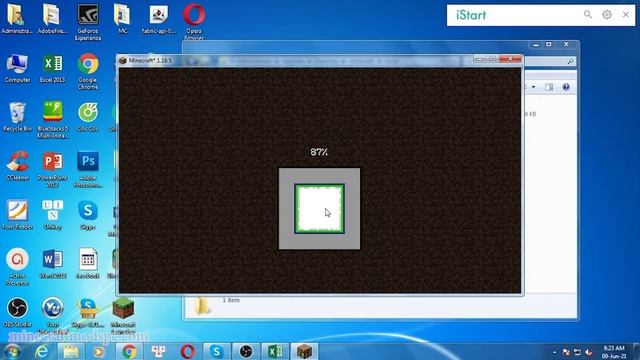The width and height of the screenshot is (640, 360).
Task: Select the blue YU round desktop icon
Action: [53, 315]
